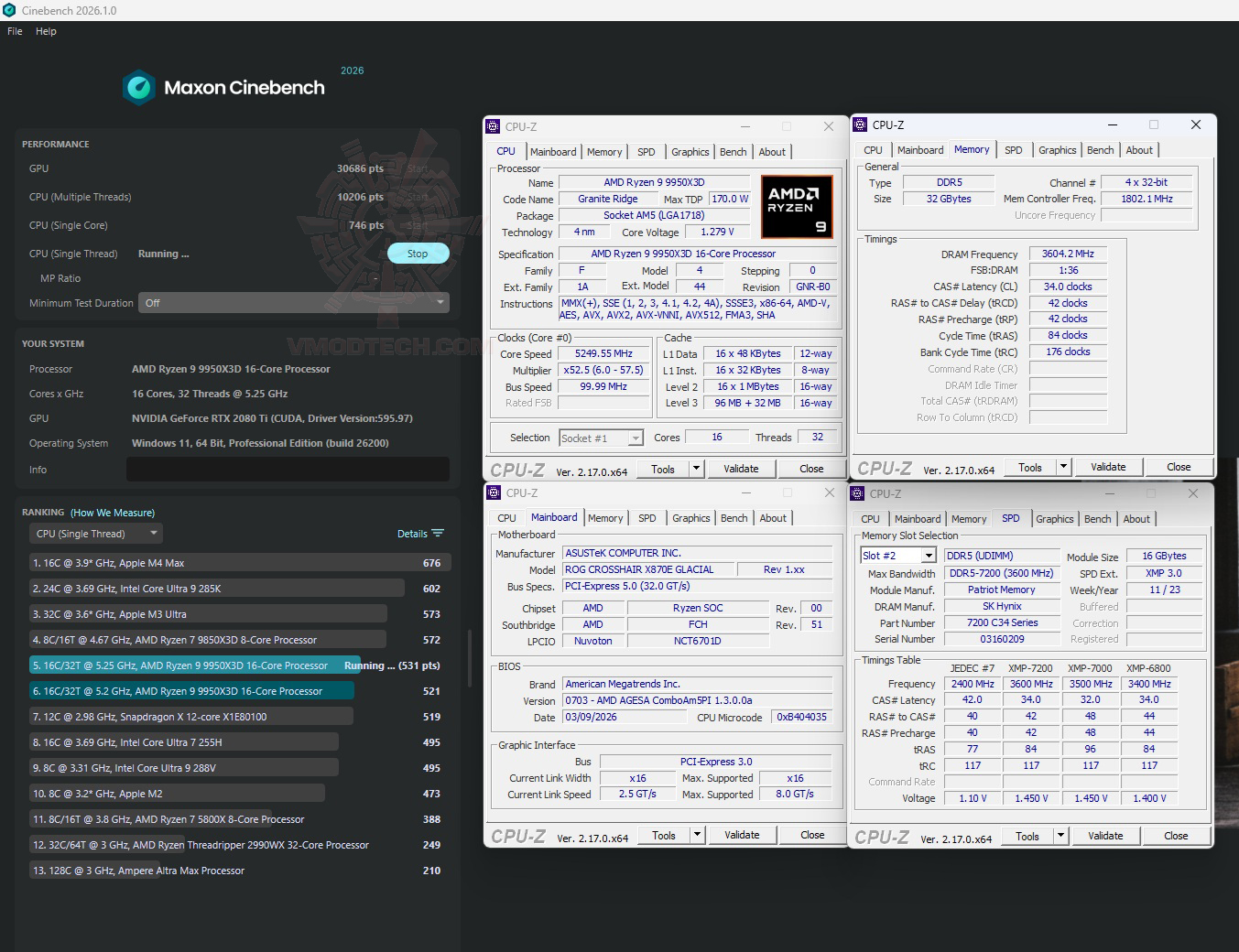Viewport: 1239px width, 952px height.
Task: Click the Model field ROG CROSSHAIR X870E GLACIAL
Action: point(647,569)
